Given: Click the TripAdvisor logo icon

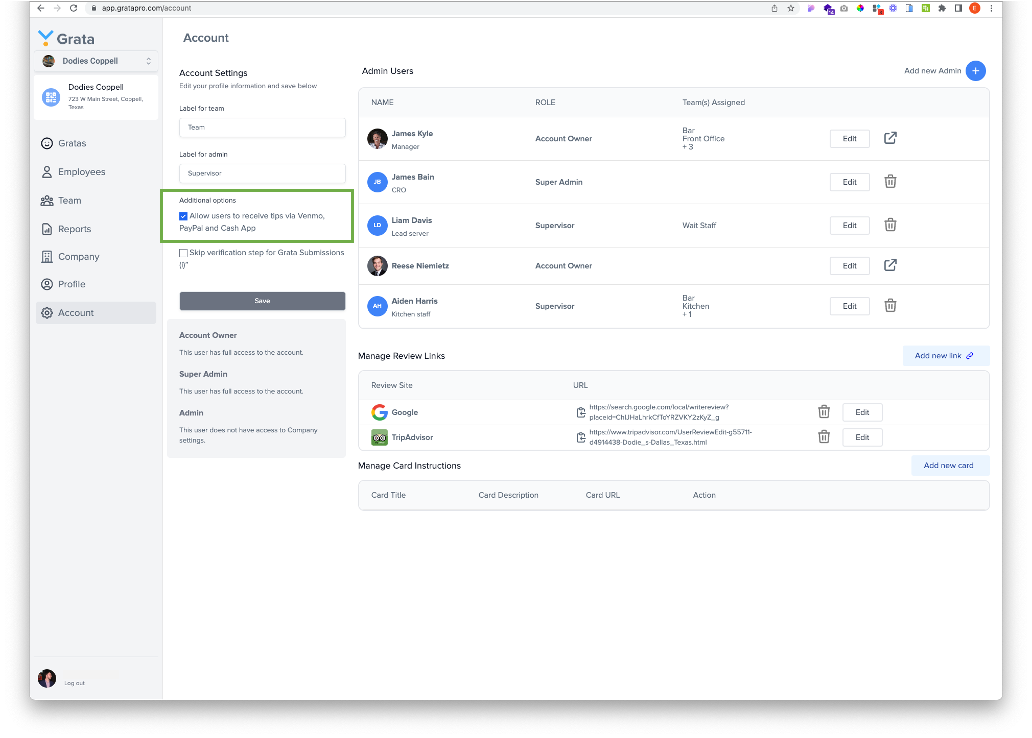Looking at the screenshot, I should click(379, 437).
